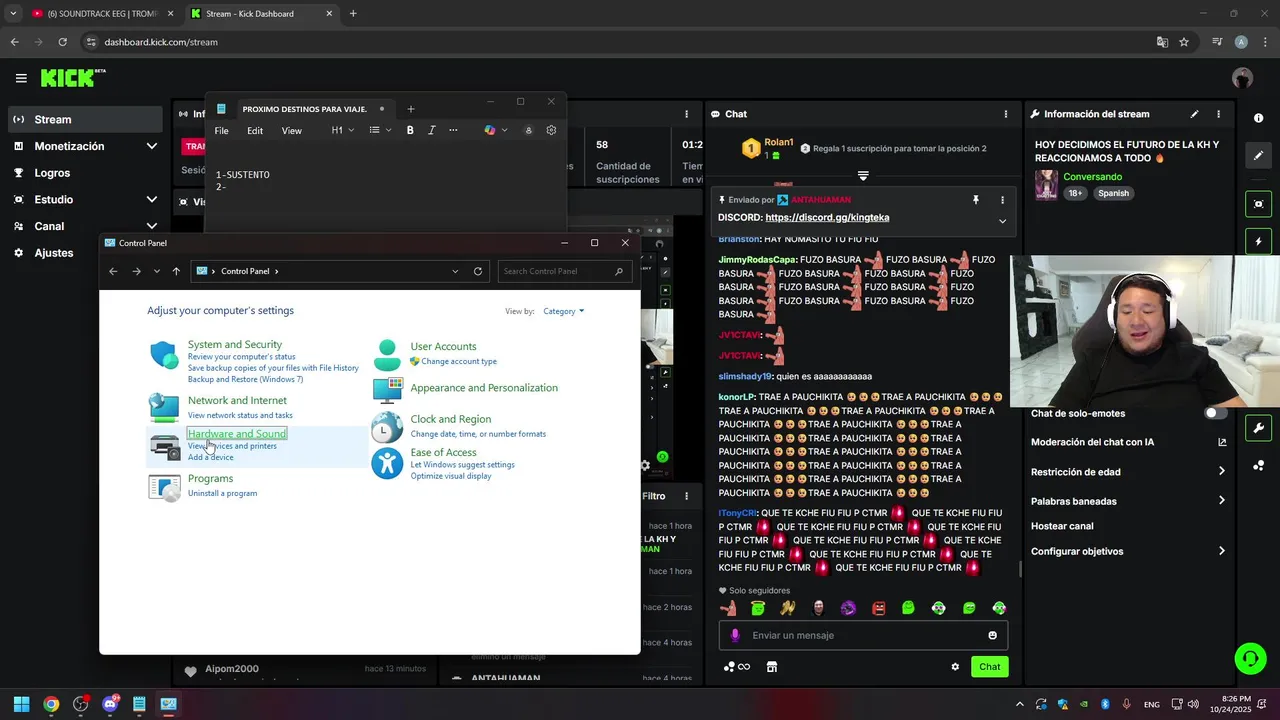Open the emoji picker in message box
The image size is (1280, 720).
[x=992, y=635]
